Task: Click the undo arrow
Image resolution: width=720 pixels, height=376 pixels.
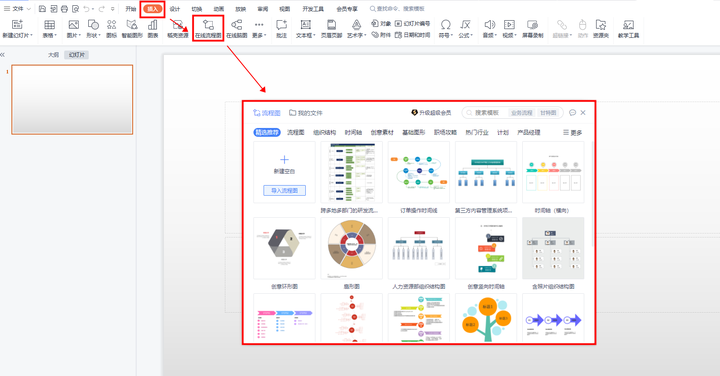Action: coord(86,9)
